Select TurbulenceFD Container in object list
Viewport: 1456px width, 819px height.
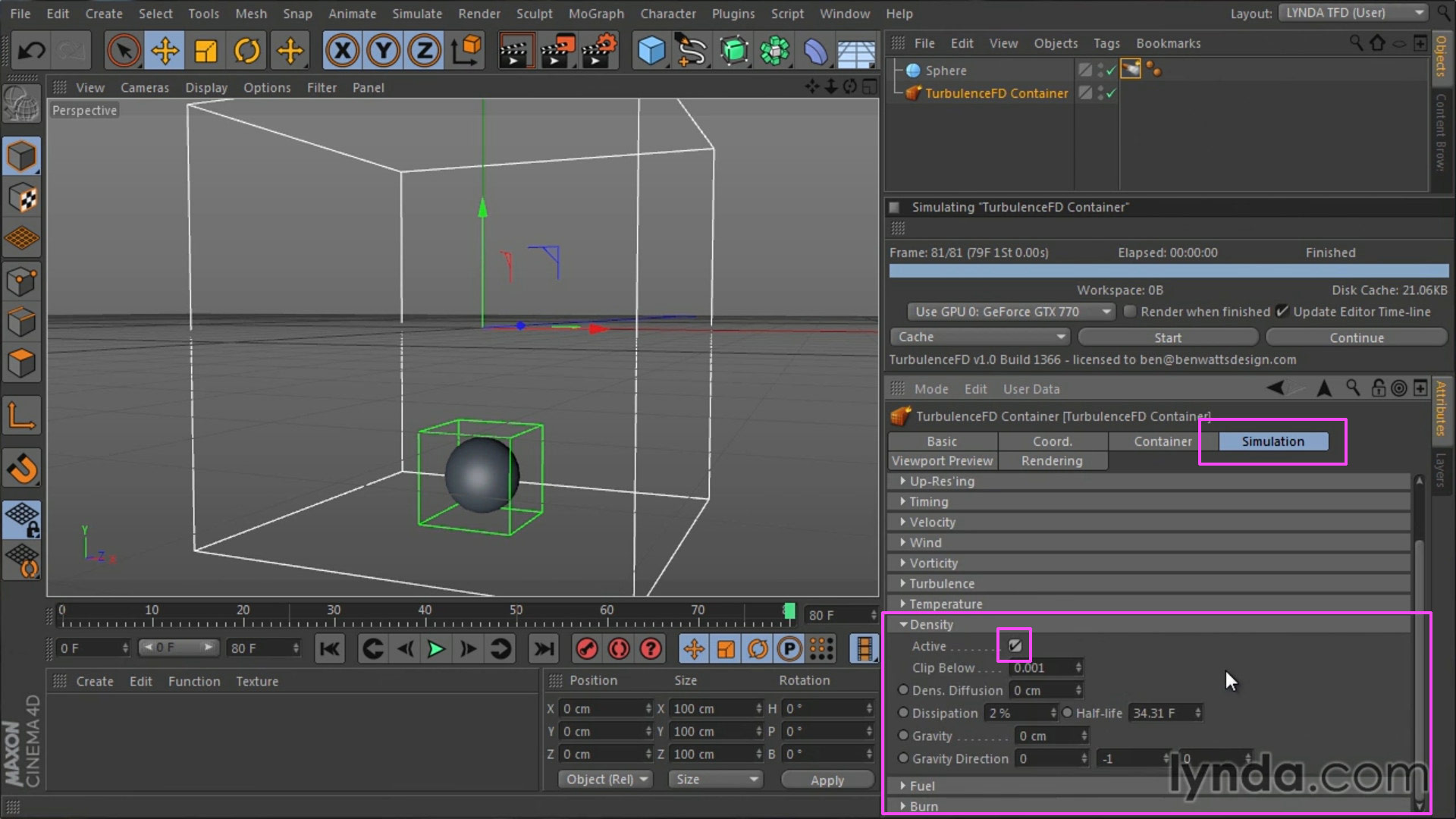pyautogui.click(x=996, y=93)
